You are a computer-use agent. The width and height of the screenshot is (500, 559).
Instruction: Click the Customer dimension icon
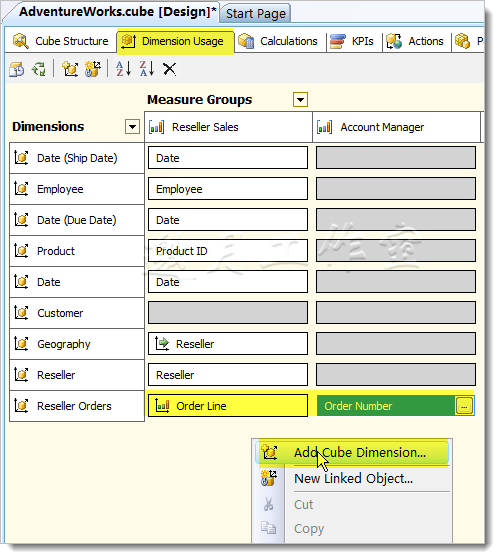pyautogui.click(x=21, y=313)
